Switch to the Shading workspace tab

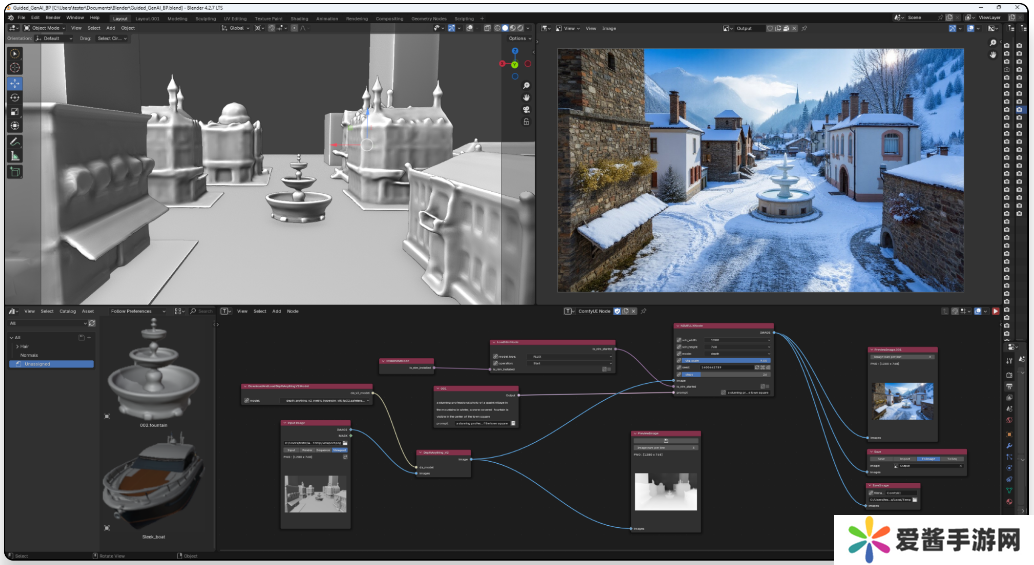(299, 18)
